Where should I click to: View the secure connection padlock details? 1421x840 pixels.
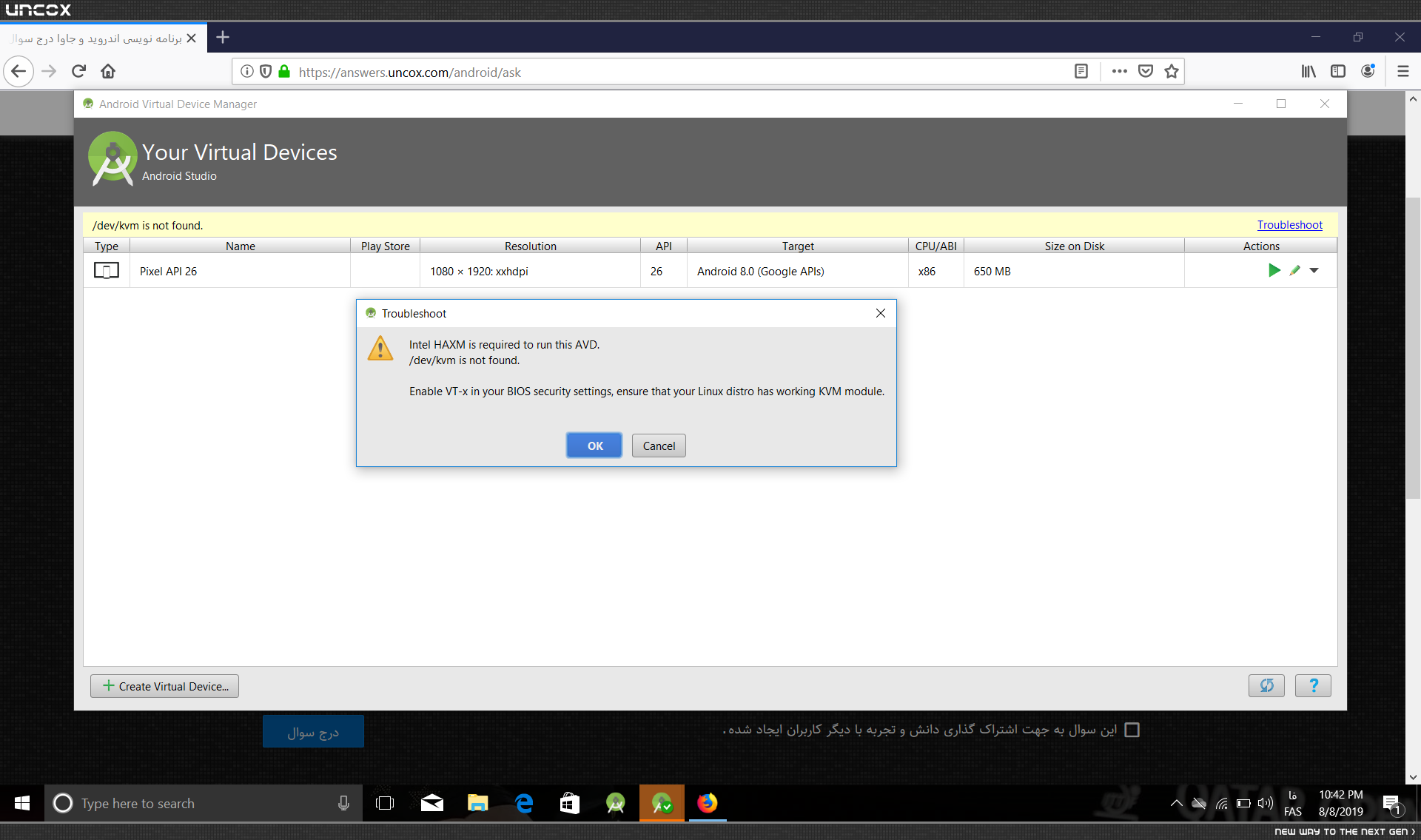tap(284, 72)
